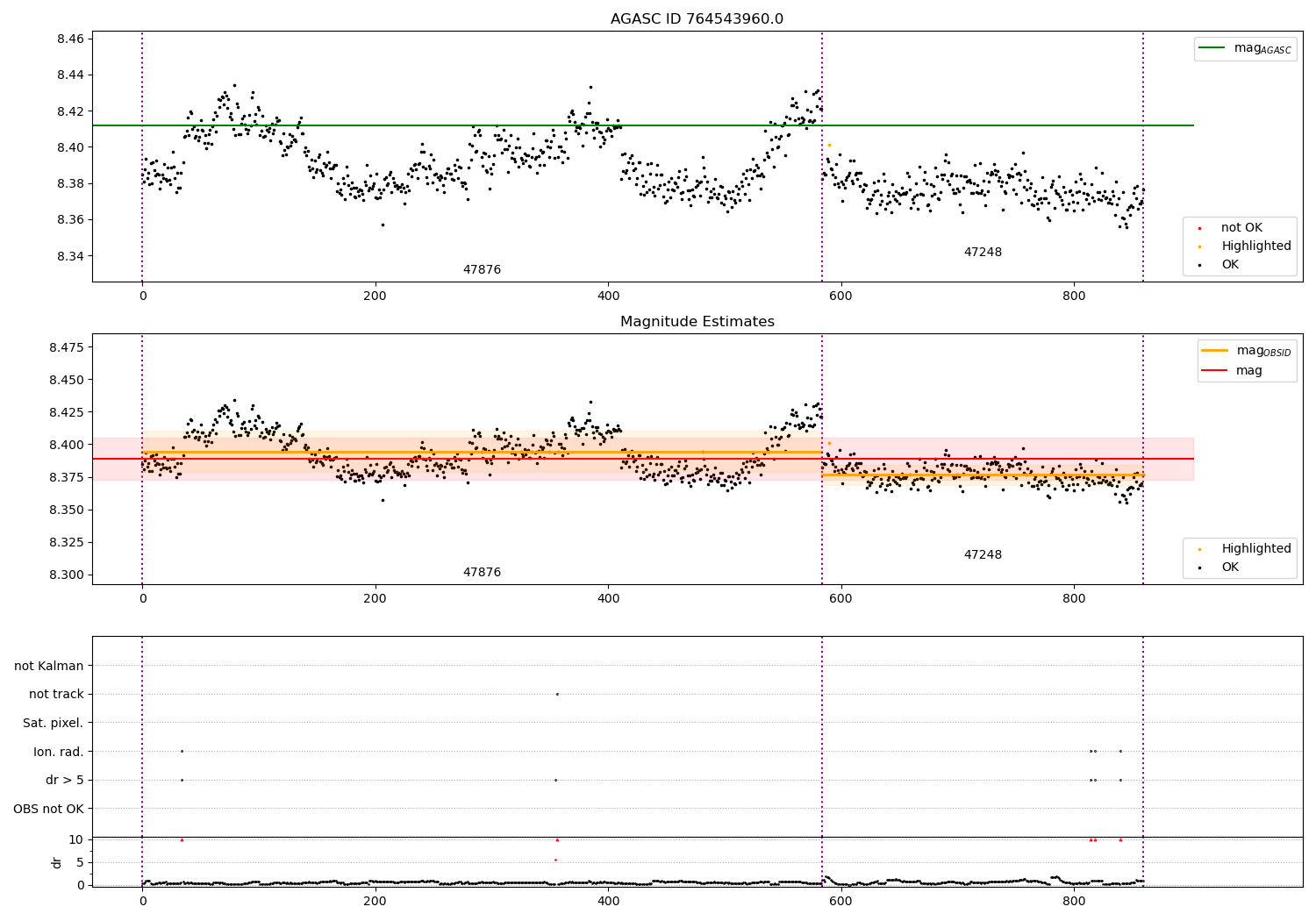Click the 'dr > 5' axis label
This screenshot has width=1316, height=921.
(65, 781)
